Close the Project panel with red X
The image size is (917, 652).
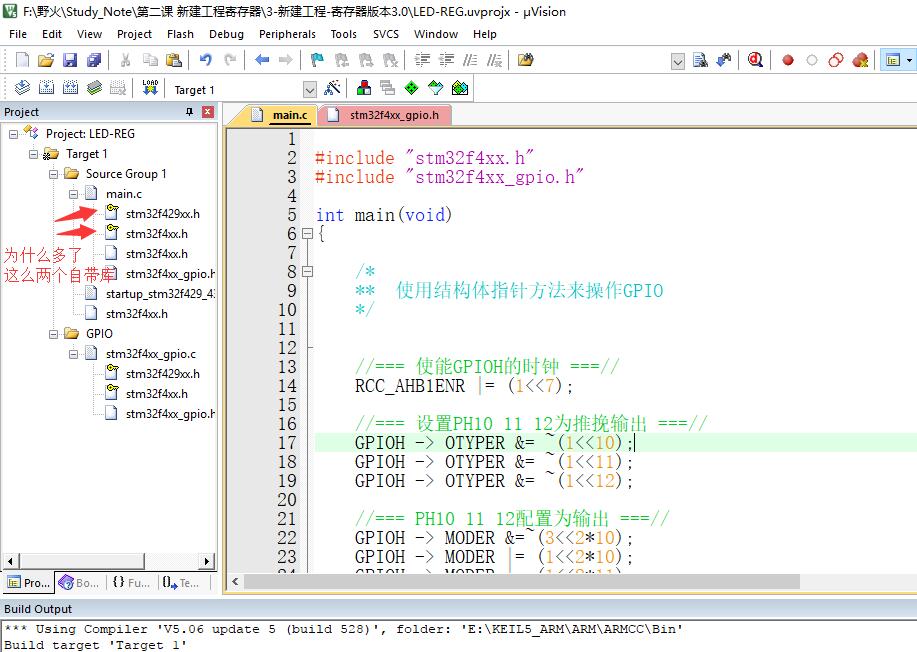tap(208, 112)
